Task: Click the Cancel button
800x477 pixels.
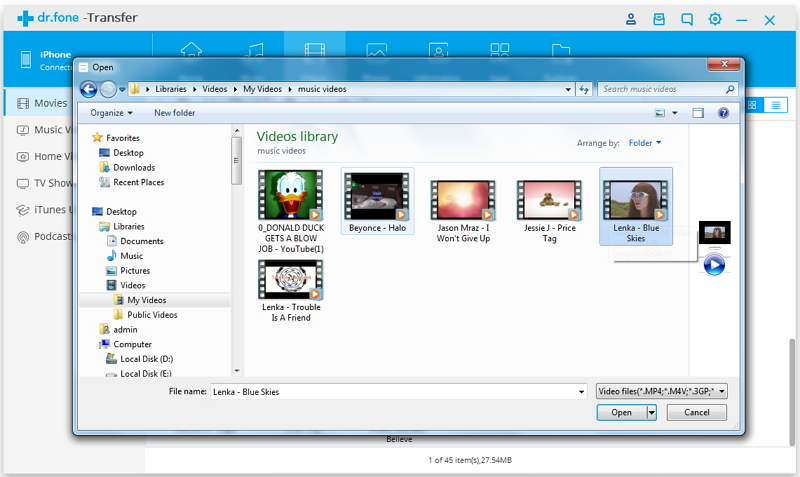Action: [x=696, y=412]
